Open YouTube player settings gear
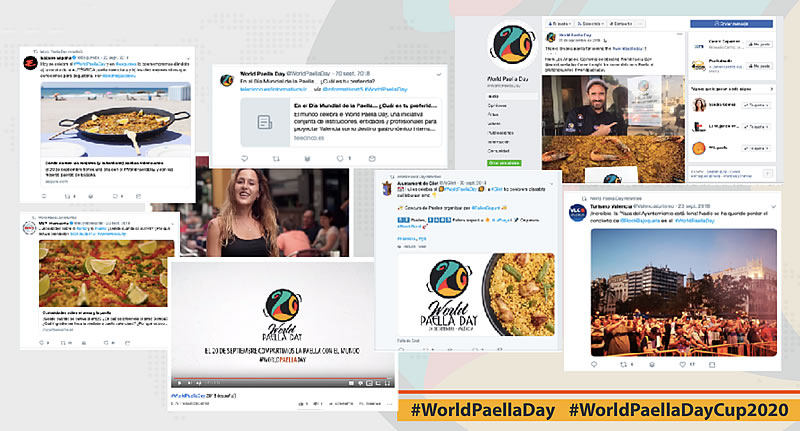This screenshot has width=800, height=431. 360,383
